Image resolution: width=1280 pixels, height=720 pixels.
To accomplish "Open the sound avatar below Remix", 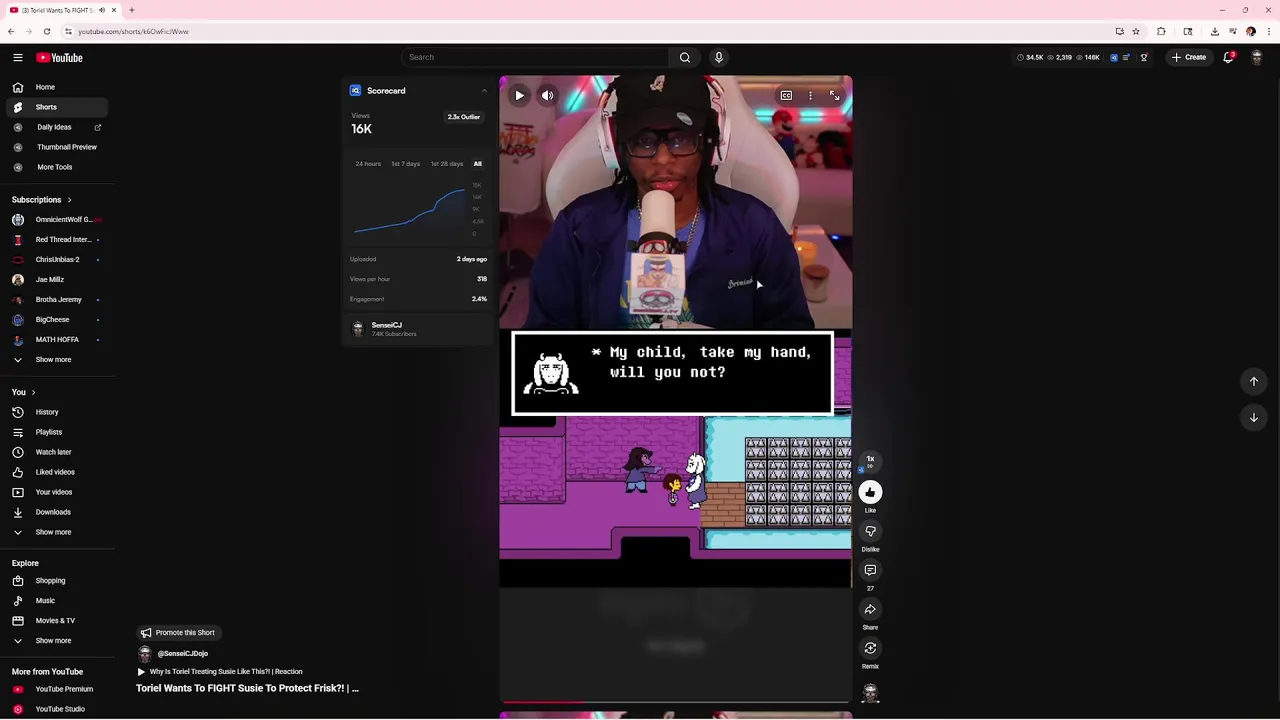I will coord(870,693).
